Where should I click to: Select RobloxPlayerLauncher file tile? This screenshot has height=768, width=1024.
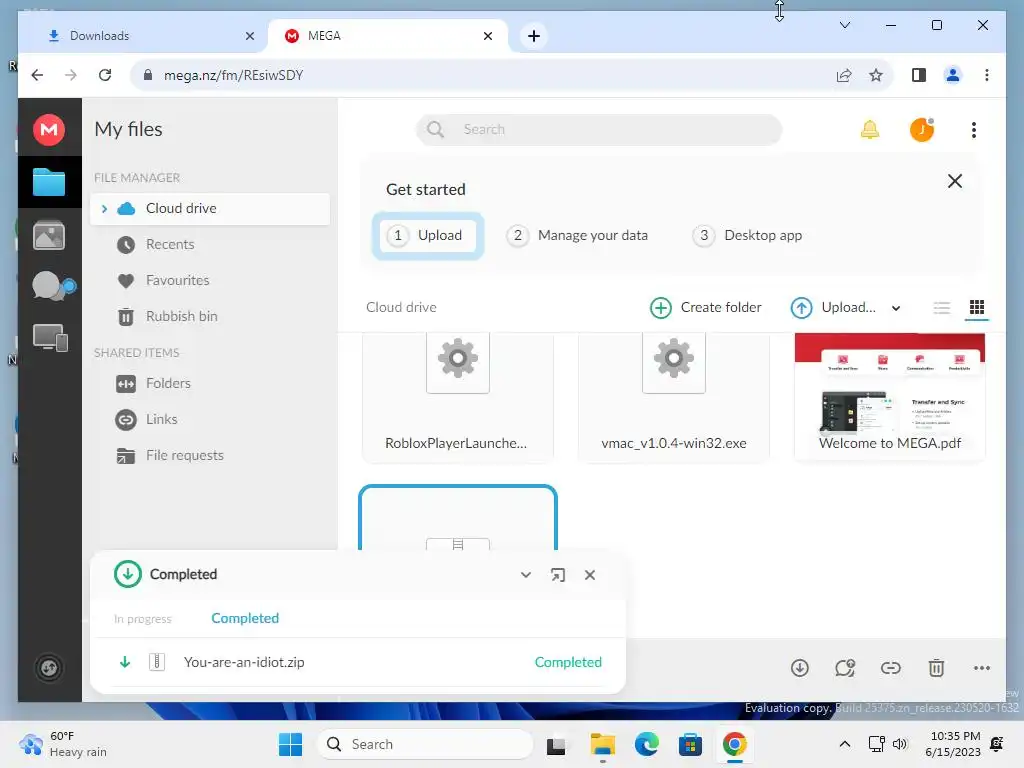(x=457, y=397)
